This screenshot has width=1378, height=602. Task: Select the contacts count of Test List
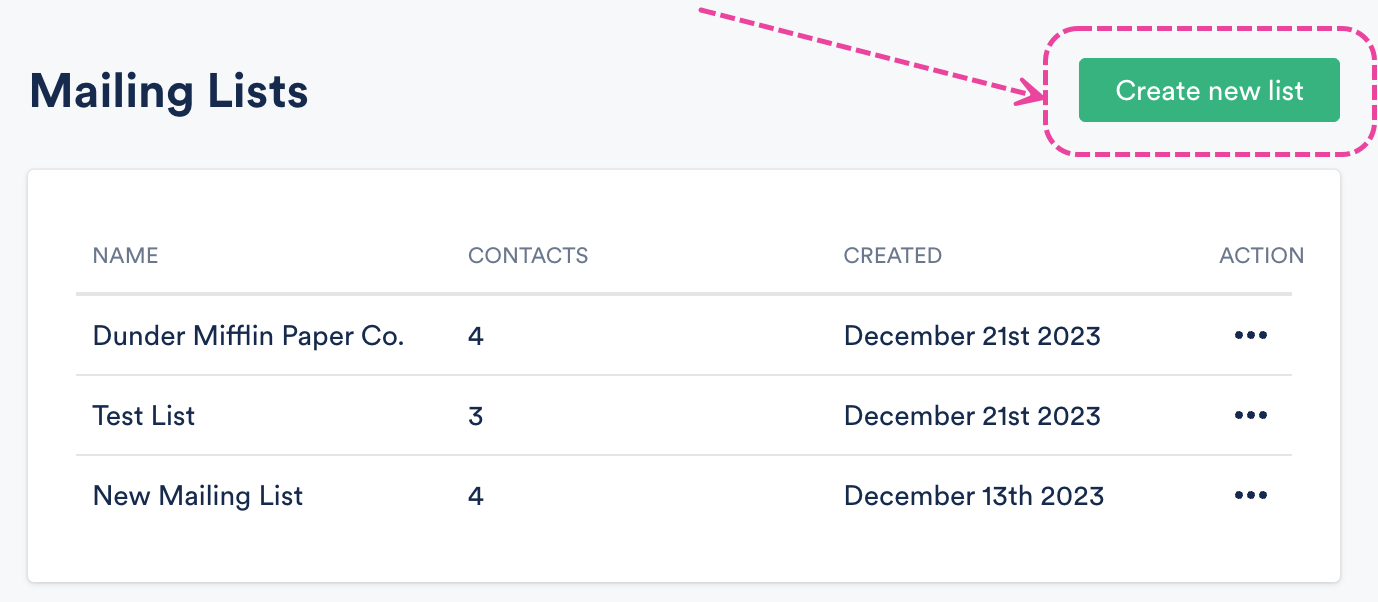pyautogui.click(x=476, y=416)
